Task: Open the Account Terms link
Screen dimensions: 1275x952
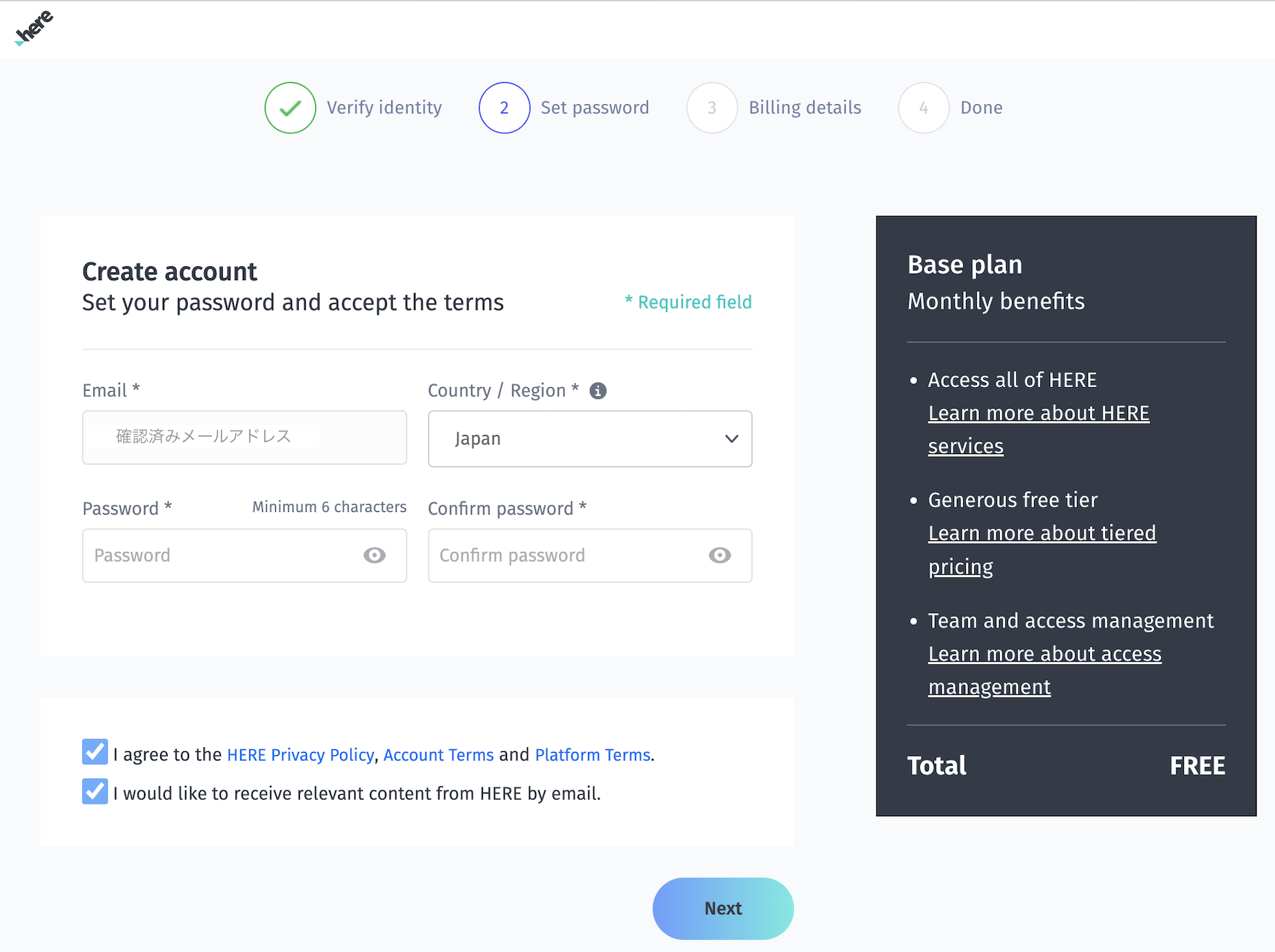Action: coord(439,755)
